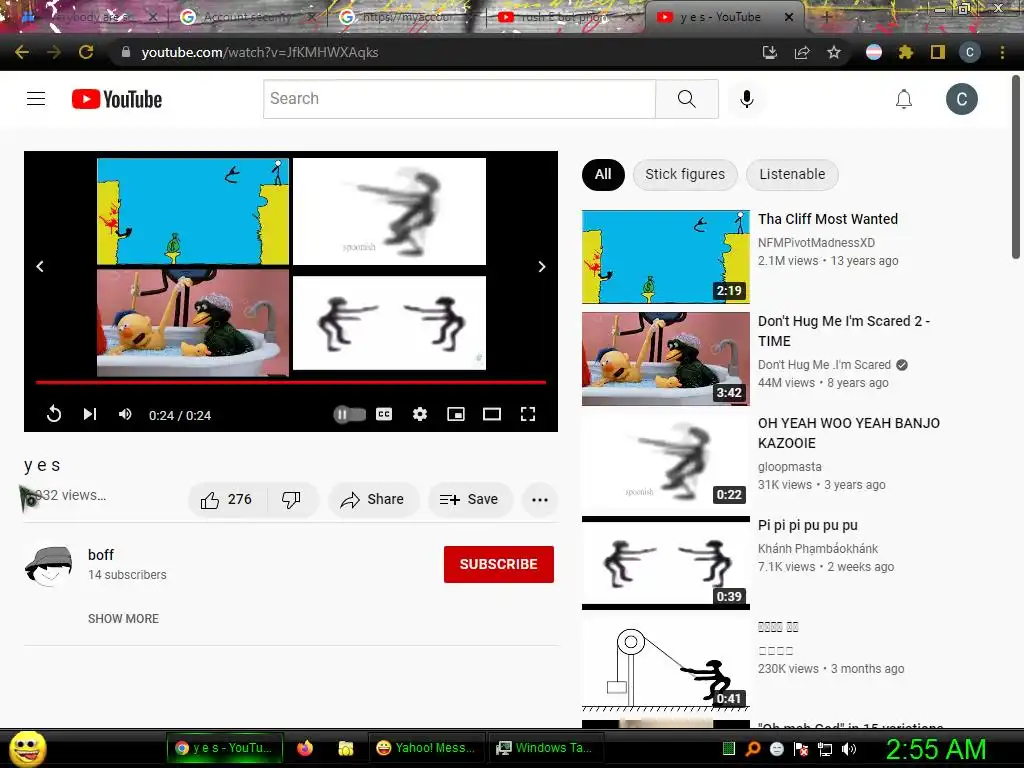Open Chrome profile C icon

coord(970,52)
